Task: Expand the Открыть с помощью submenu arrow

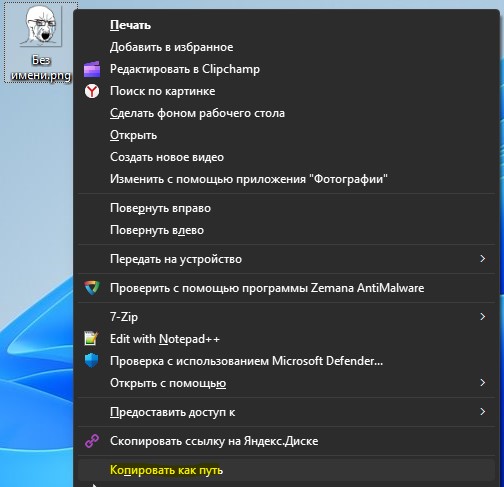Action: click(482, 382)
